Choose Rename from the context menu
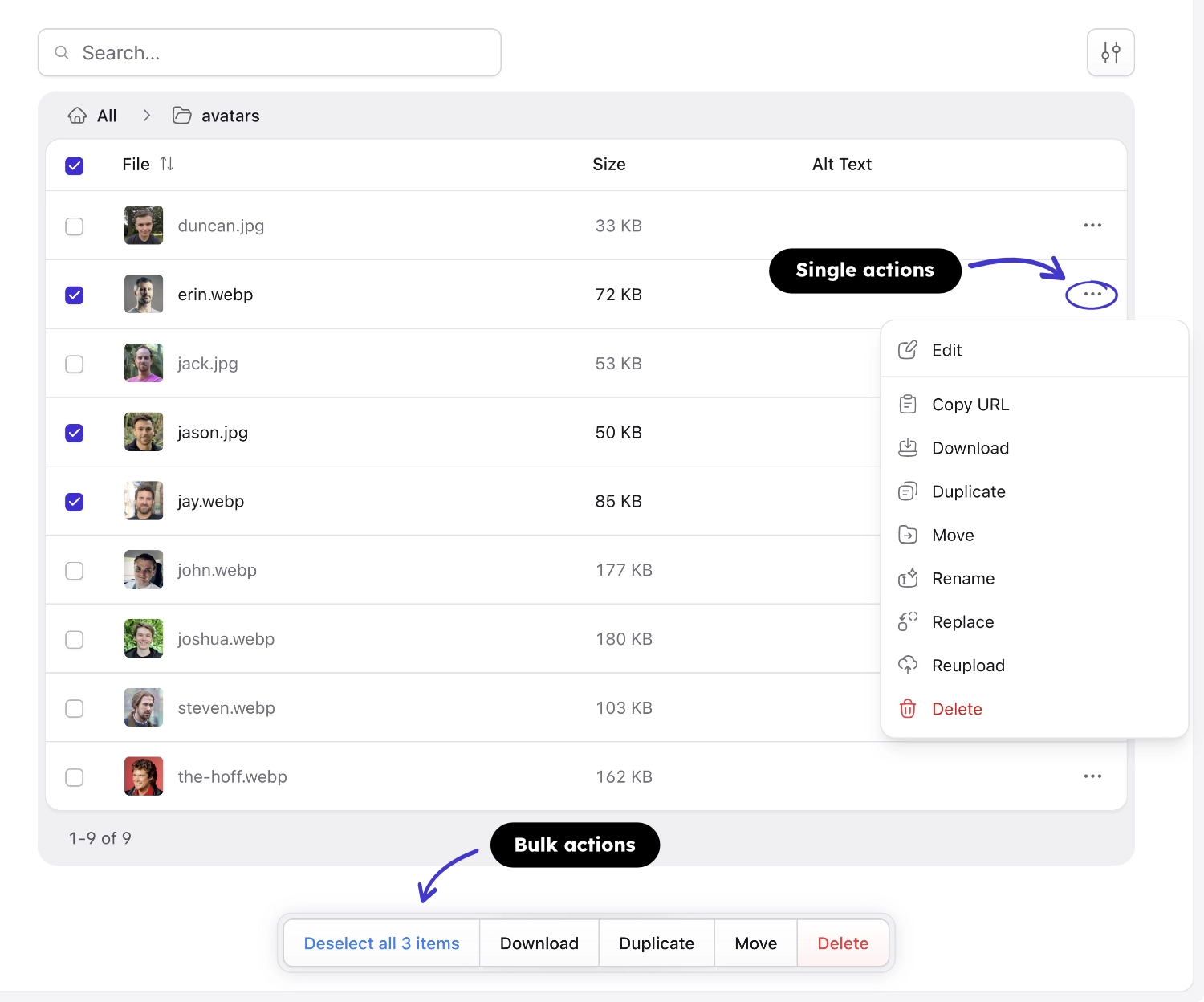The height and width of the screenshot is (1002, 1204). click(x=962, y=579)
